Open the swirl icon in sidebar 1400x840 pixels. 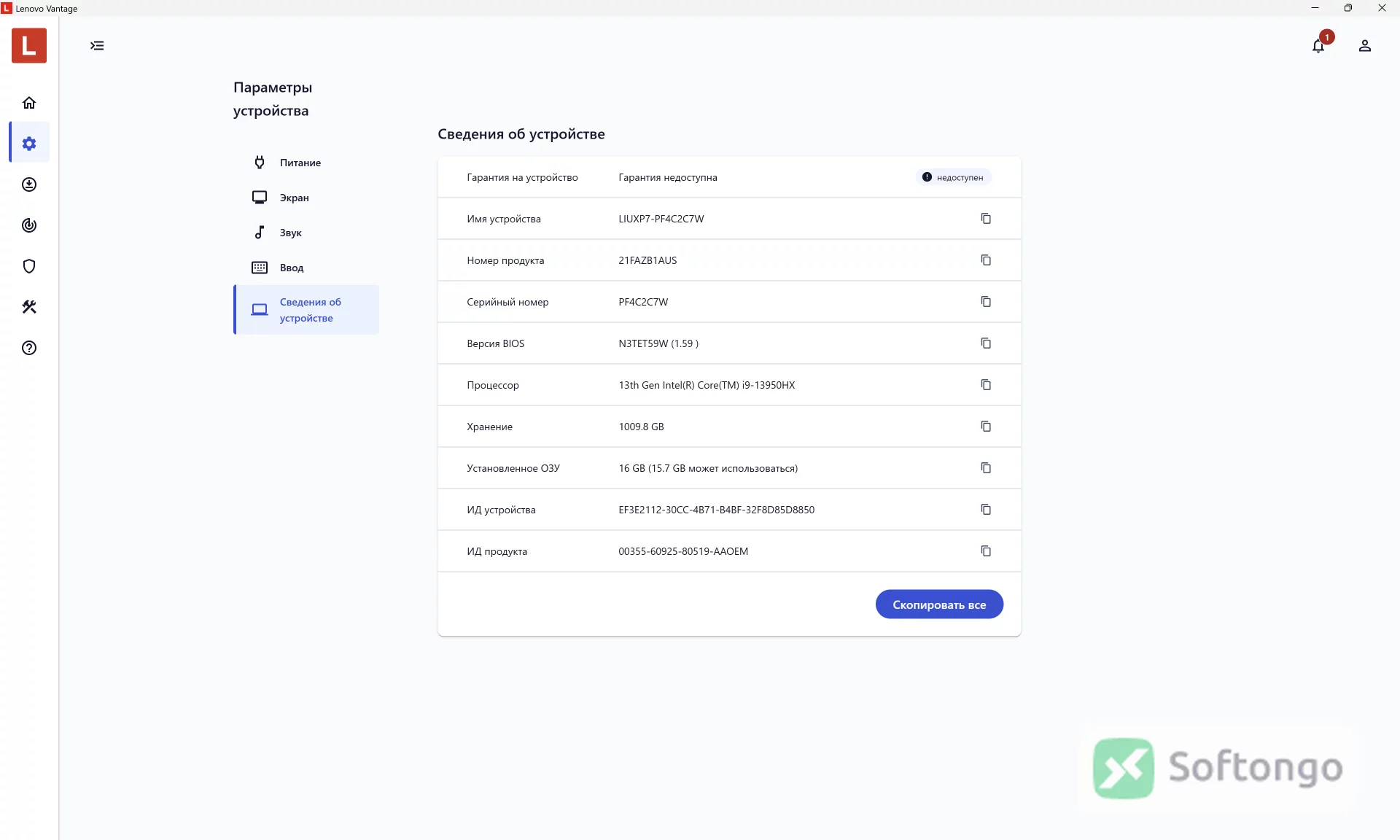(29, 225)
